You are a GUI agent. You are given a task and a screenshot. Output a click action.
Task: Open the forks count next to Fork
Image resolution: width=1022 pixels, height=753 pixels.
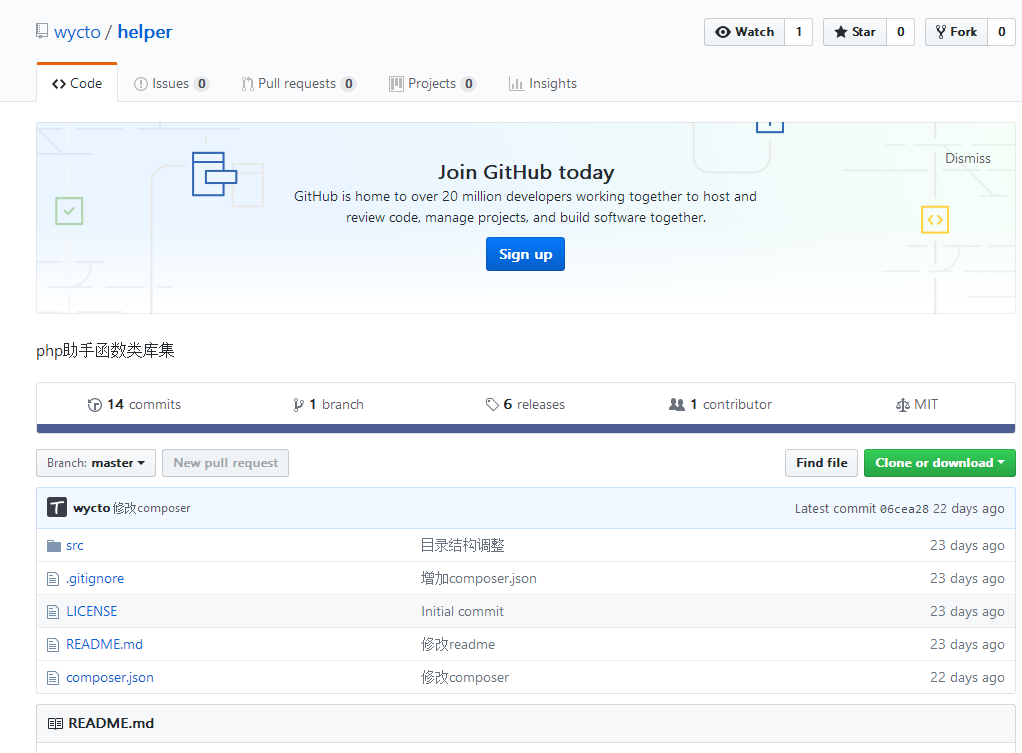tap(1002, 32)
